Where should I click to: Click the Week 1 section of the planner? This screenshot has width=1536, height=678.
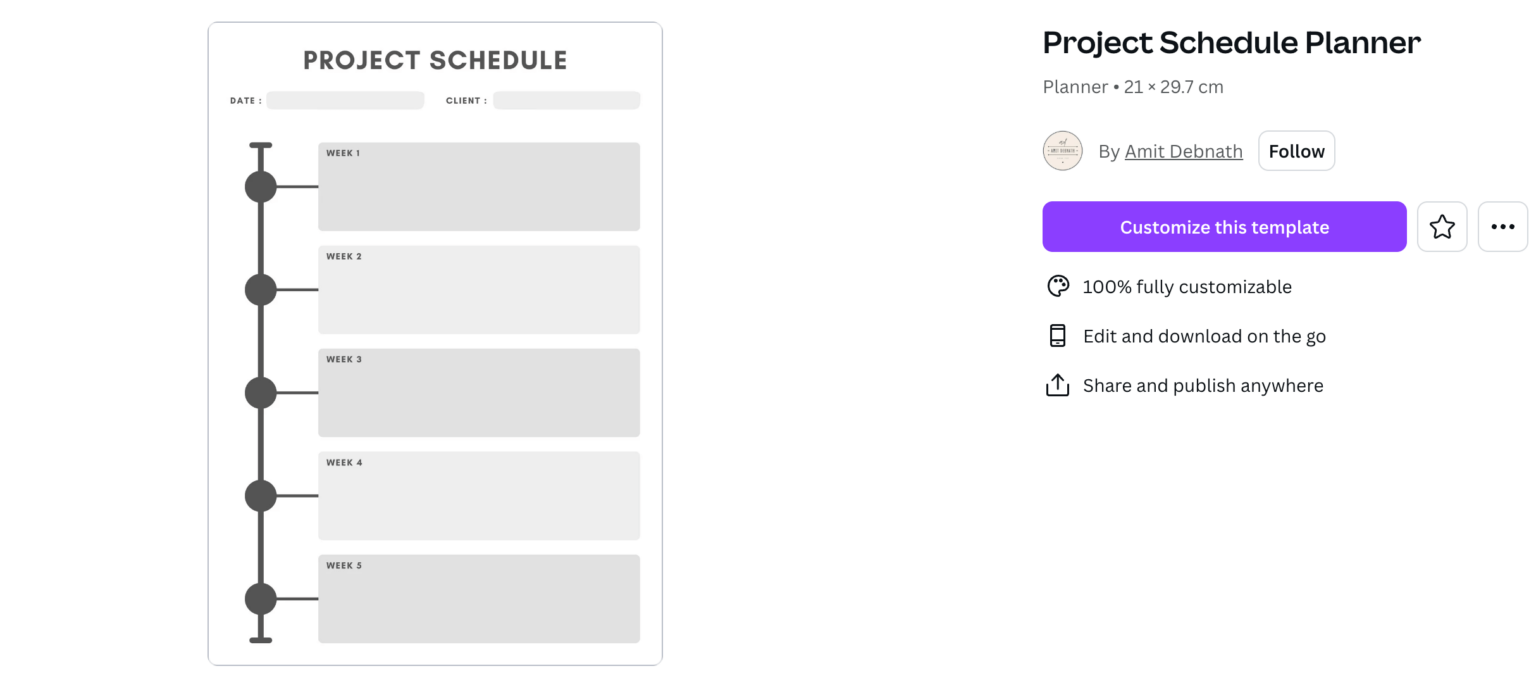[x=478, y=186]
